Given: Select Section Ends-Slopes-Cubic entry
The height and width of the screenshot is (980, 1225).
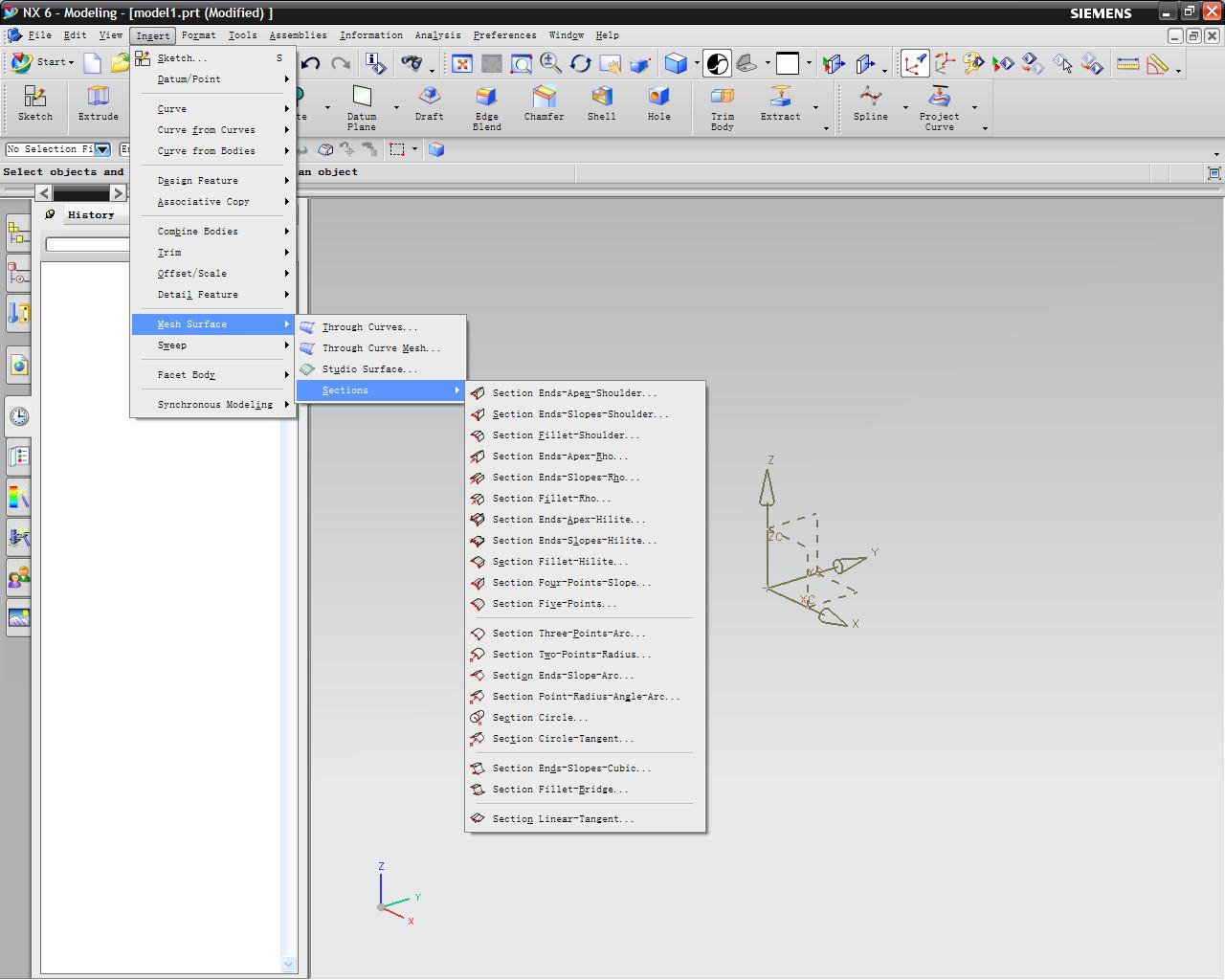Looking at the screenshot, I should coord(585,768).
